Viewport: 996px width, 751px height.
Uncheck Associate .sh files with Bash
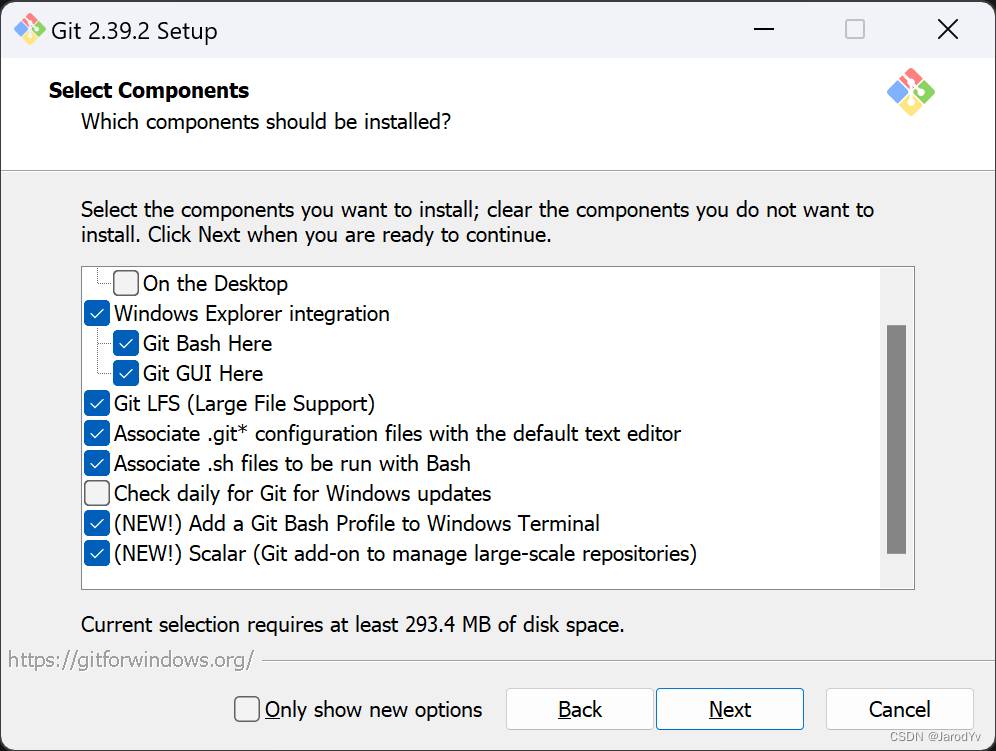[97, 463]
